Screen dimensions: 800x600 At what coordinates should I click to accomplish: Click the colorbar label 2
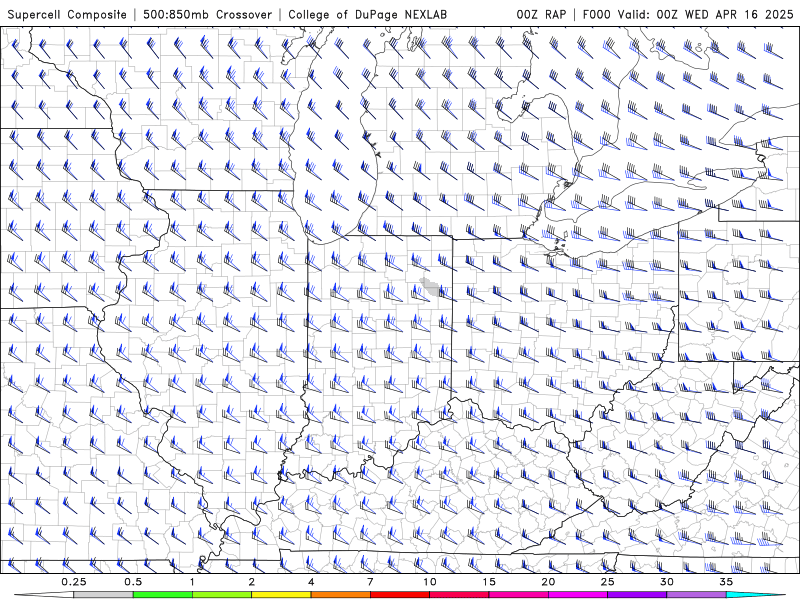point(252,582)
